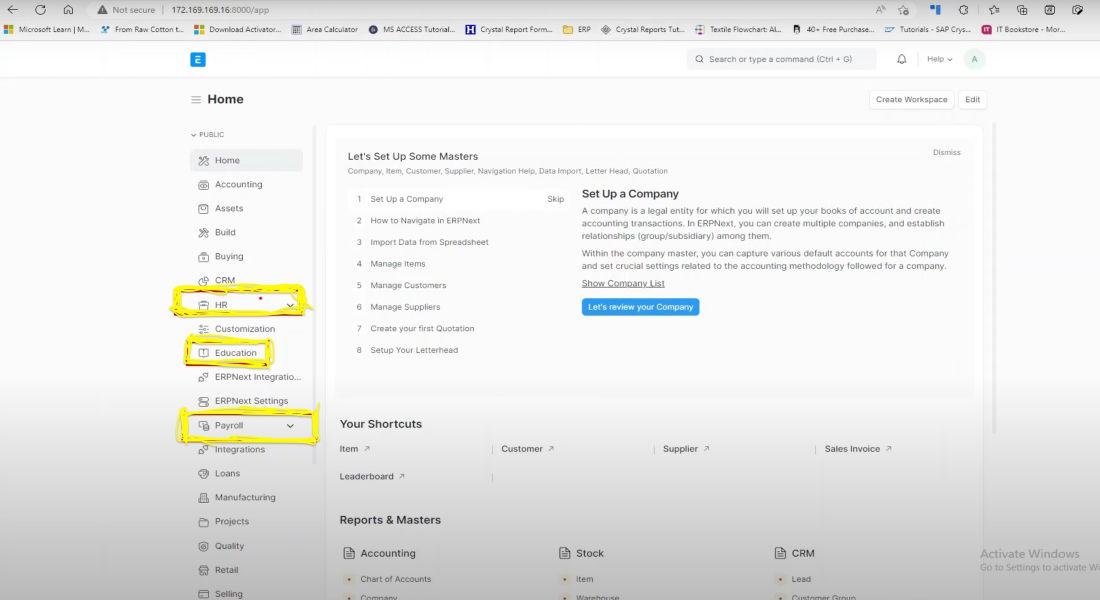The height and width of the screenshot is (600, 1100).
Task: Expand the Payroll sidebar chevron
Action: tap(290, 426)
